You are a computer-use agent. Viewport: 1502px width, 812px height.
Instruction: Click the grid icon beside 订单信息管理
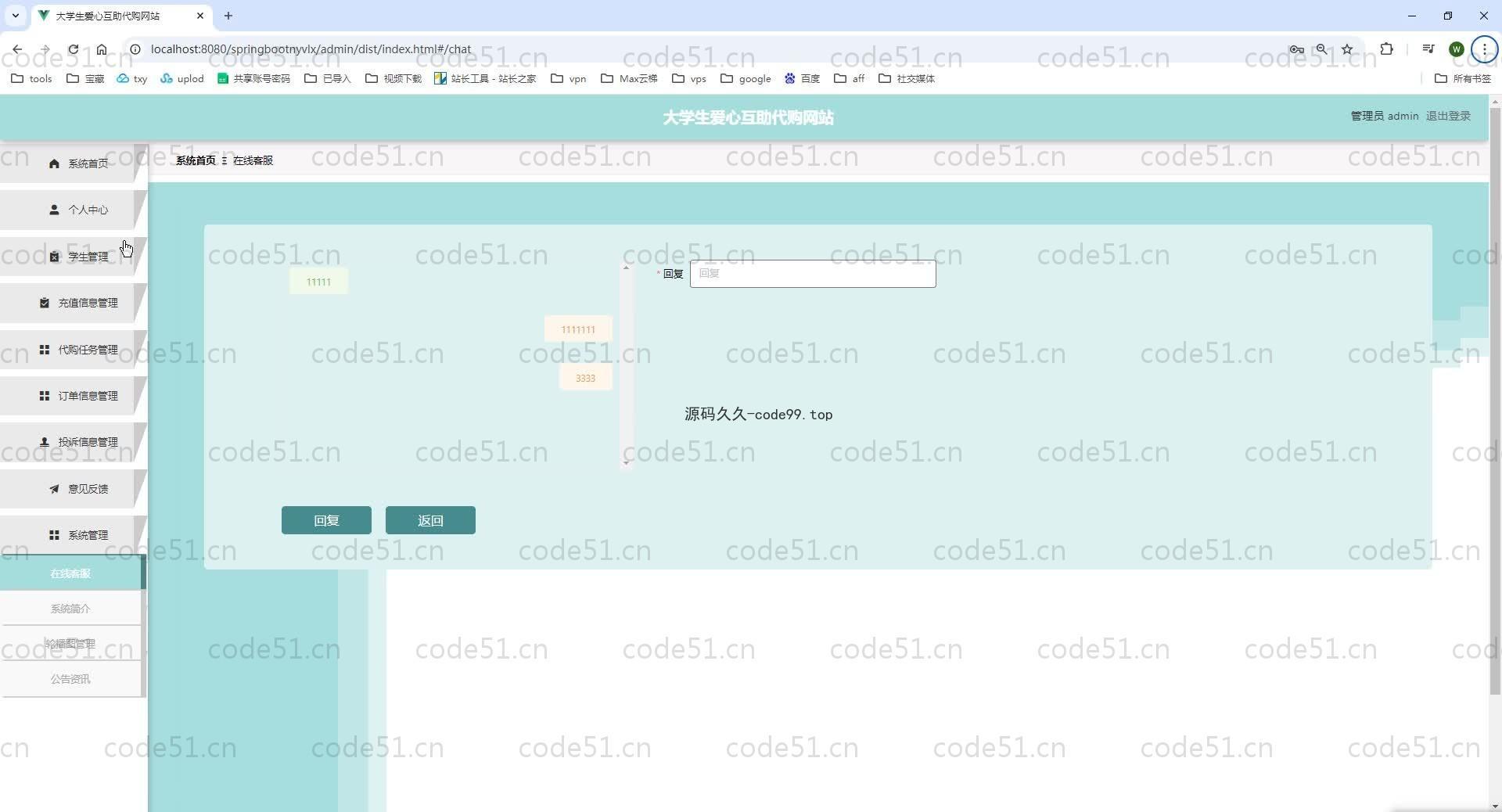point(45,396)
